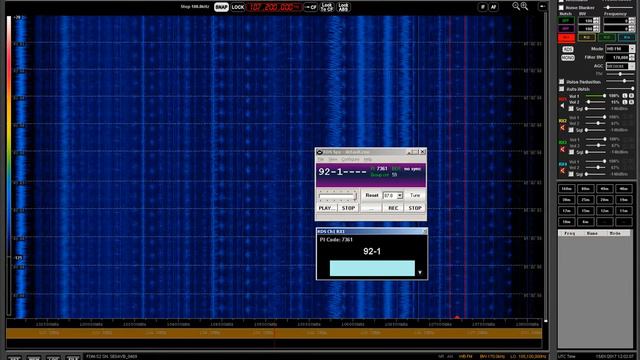
Task: Toggle the MONO button
Action: coord(568,58)
